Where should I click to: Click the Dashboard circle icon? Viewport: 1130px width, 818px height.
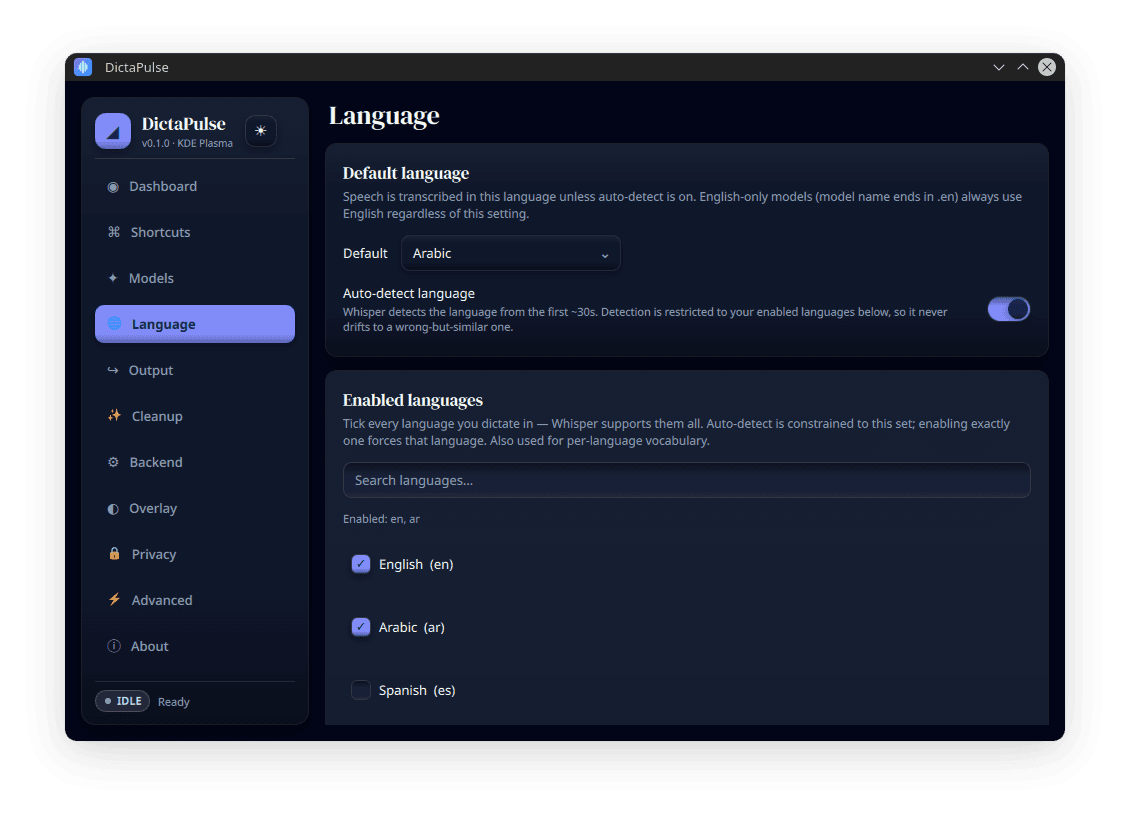[113, 187]
